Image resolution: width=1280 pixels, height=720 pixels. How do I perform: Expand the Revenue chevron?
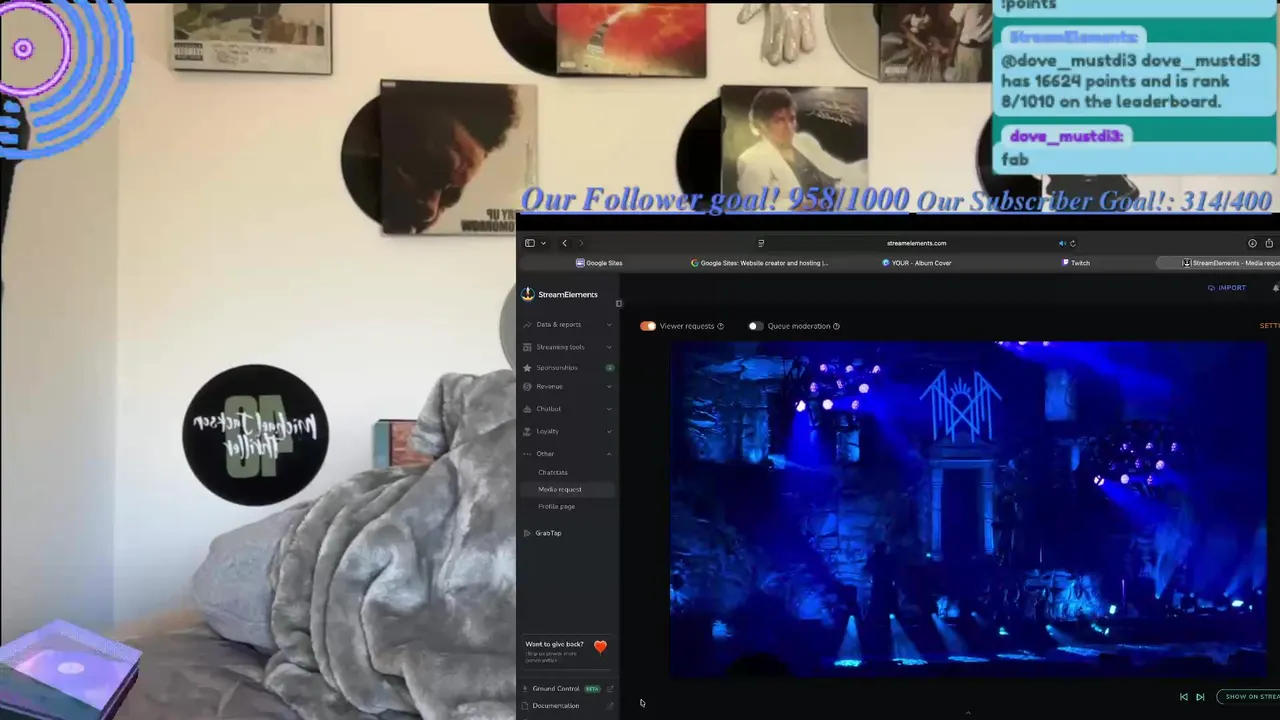(x=609, y=386)
